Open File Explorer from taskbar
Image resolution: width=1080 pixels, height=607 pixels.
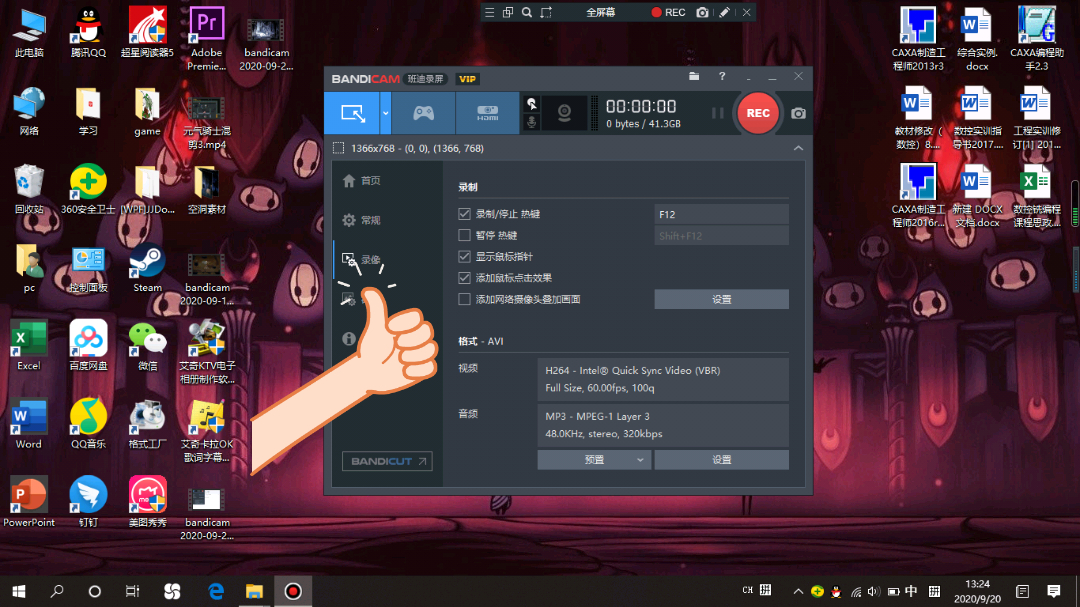pyautogui.click(x=254, y=591)
